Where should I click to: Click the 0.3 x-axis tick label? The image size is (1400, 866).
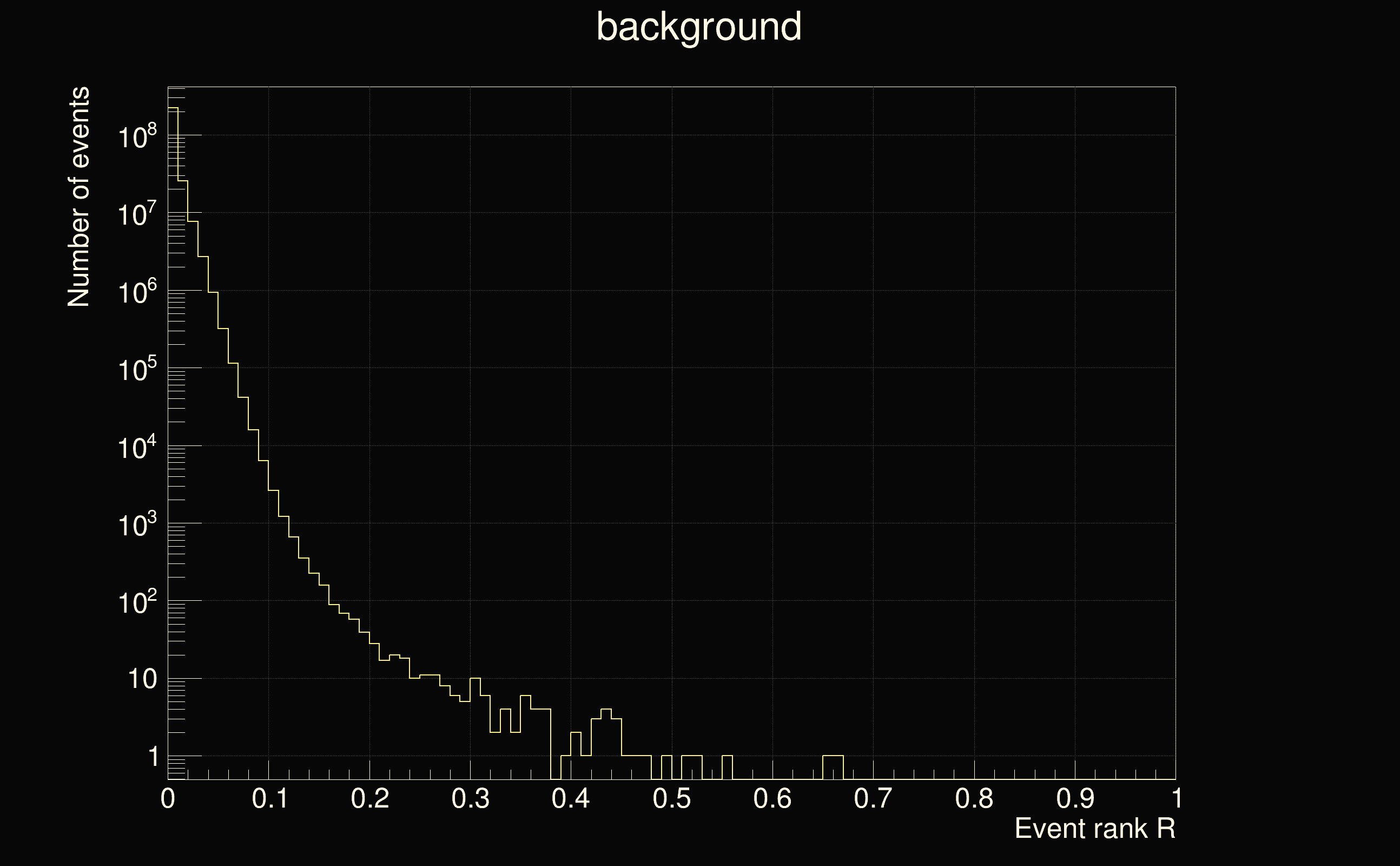pyautogui.click(x=470, y=799)
